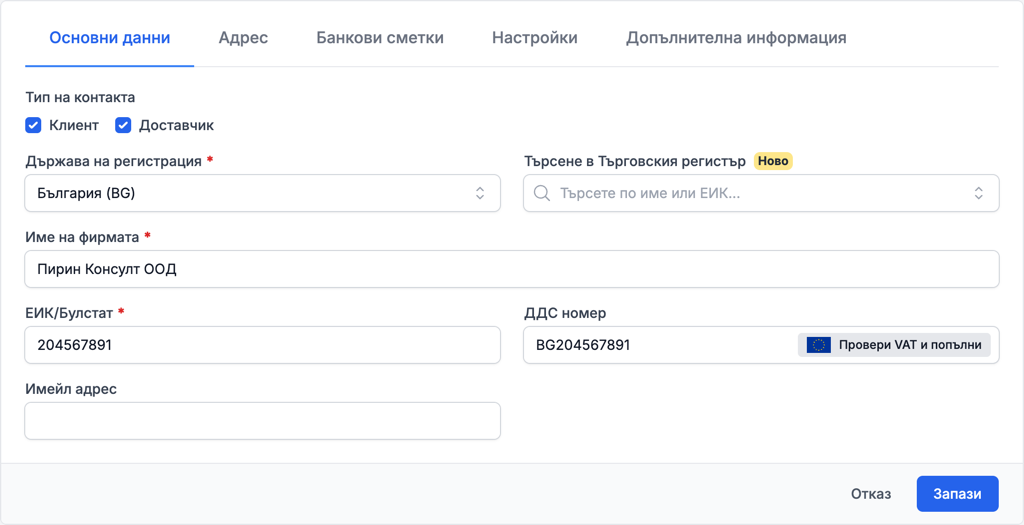Click the EU flag icon
Viewport: 1024px width, 525px height.
pyautogui.click(x=818, y=345)
